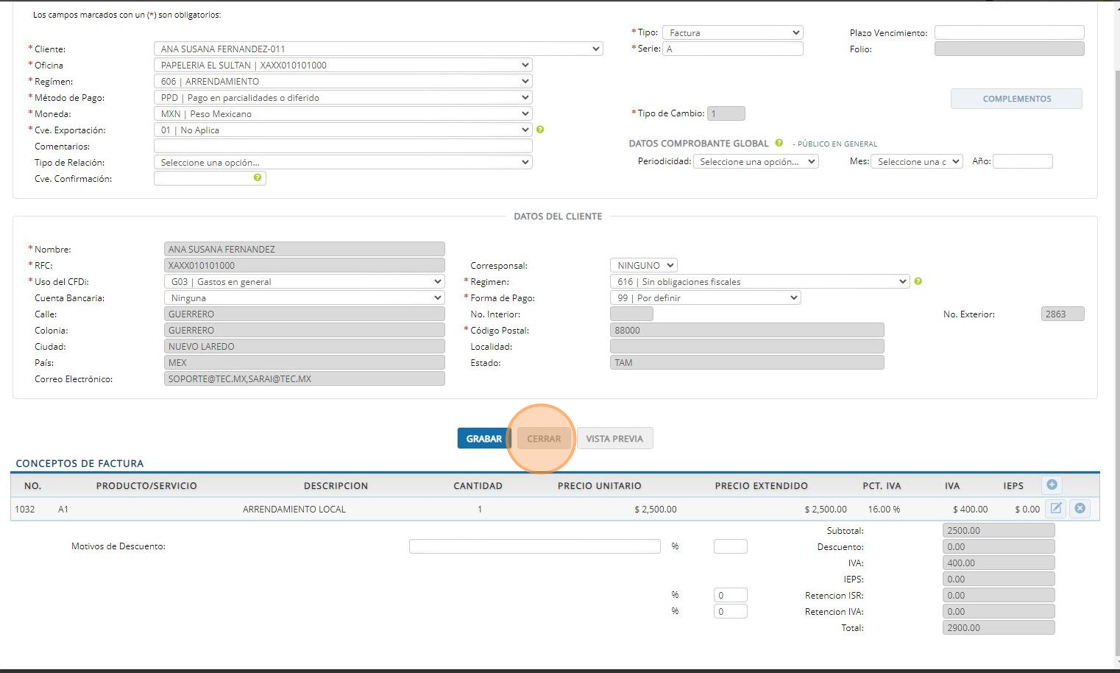This screenshot has height=673, width=1120.
Task: Expand the Regimen 606 Arrendamiento dropdown
Action: pos(343,81)
